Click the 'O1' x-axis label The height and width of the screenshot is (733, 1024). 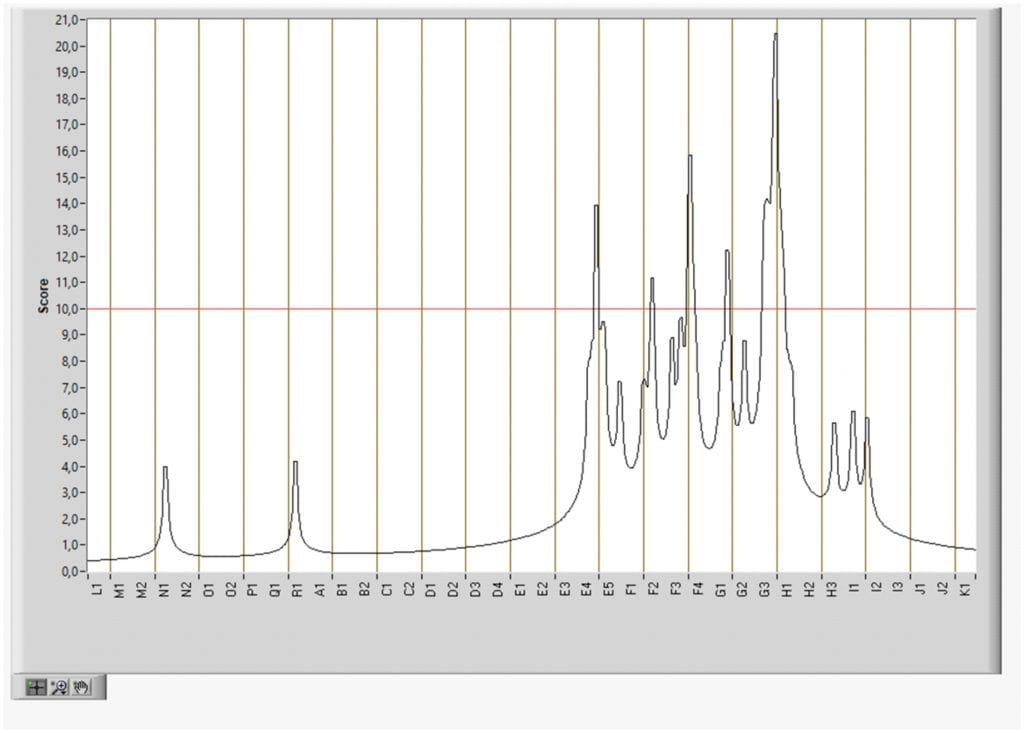[209, 589]
